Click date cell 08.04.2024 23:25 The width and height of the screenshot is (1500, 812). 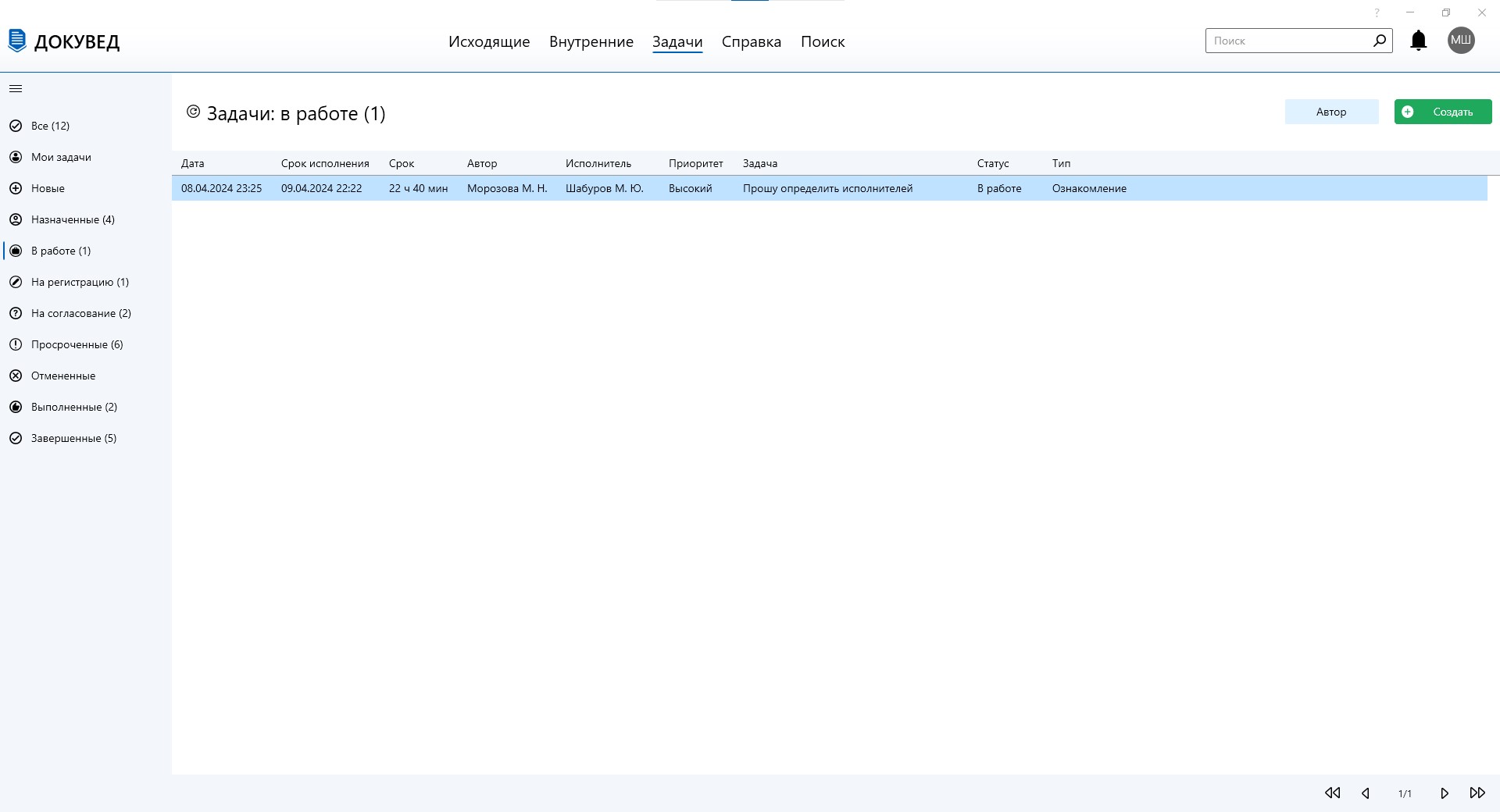(x=221, y=188)
